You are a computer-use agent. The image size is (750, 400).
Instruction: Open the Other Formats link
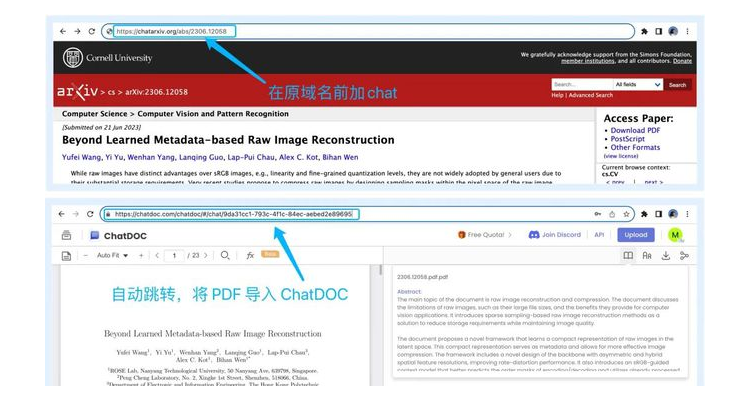635,147
